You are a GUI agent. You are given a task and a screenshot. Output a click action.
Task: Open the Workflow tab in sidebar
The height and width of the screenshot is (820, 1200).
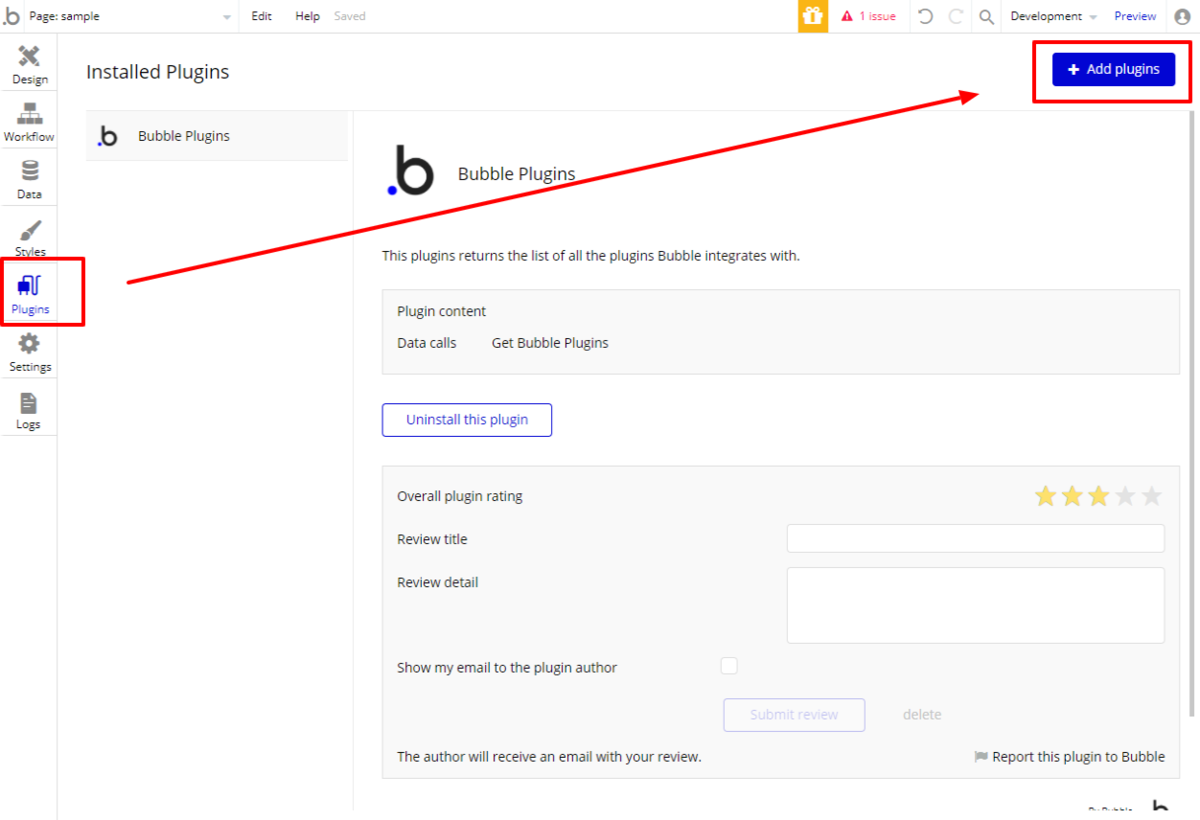(x=29, y=121)
